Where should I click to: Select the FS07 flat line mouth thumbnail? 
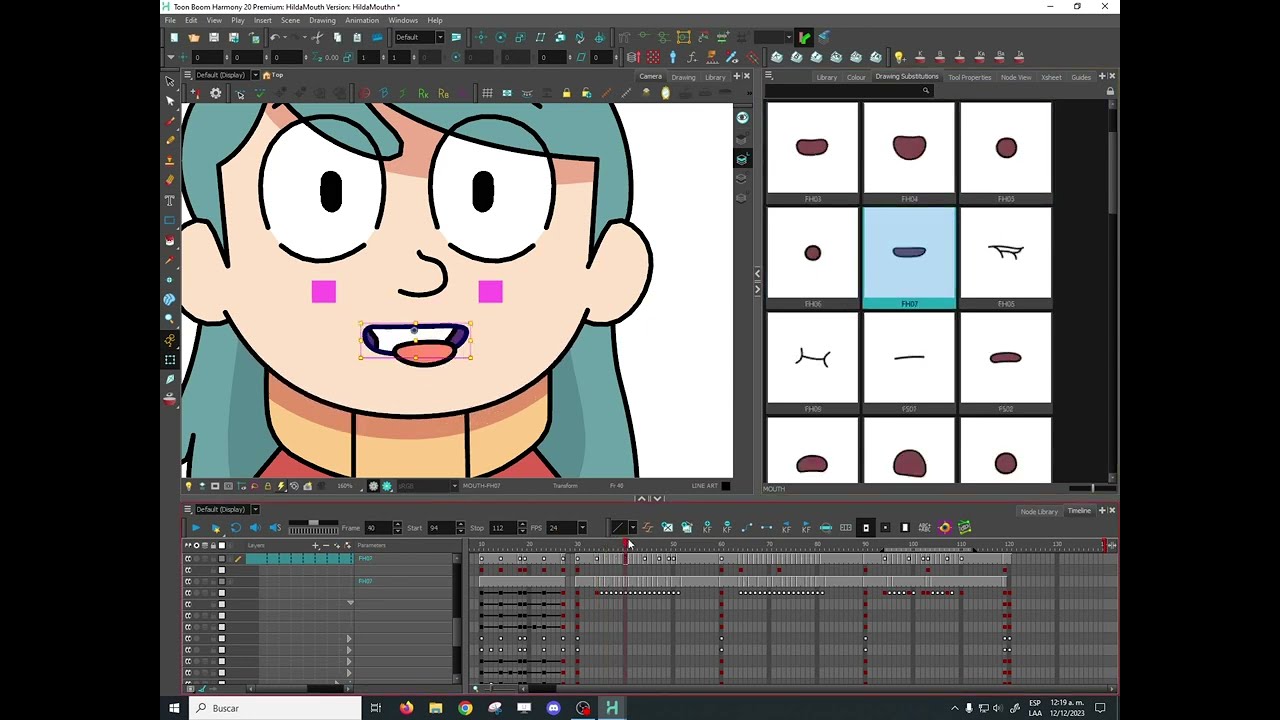coord(909,362)
